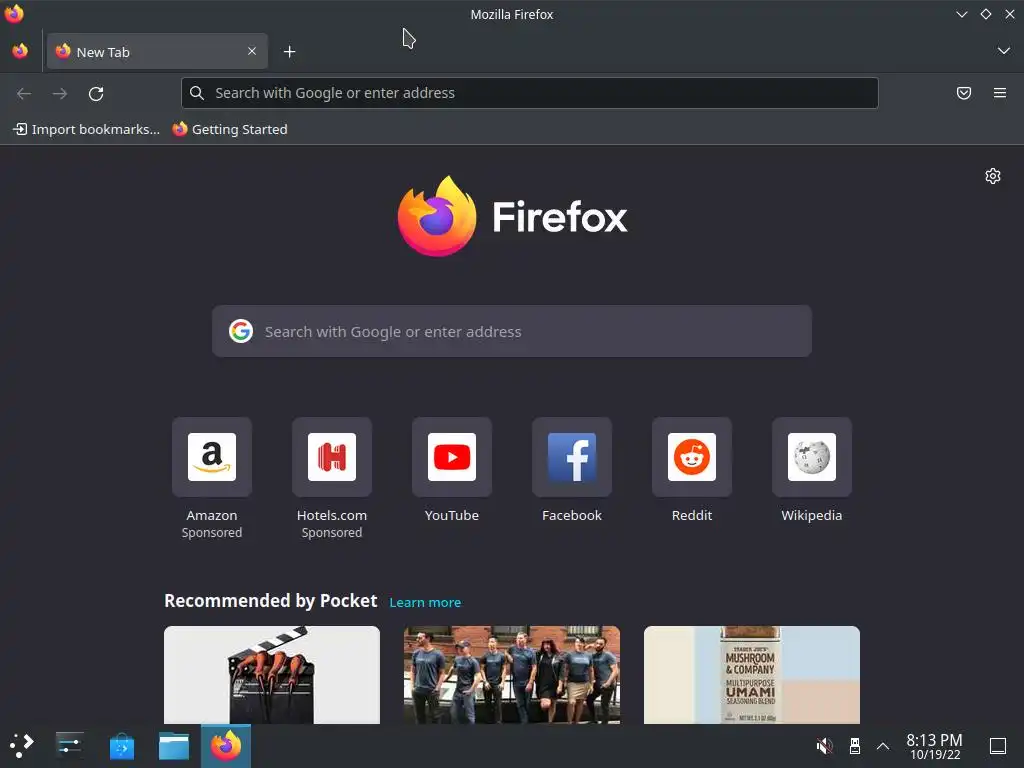Click the search magnifier in address bar
The image size is (1024, 768).
pos(197,93)
